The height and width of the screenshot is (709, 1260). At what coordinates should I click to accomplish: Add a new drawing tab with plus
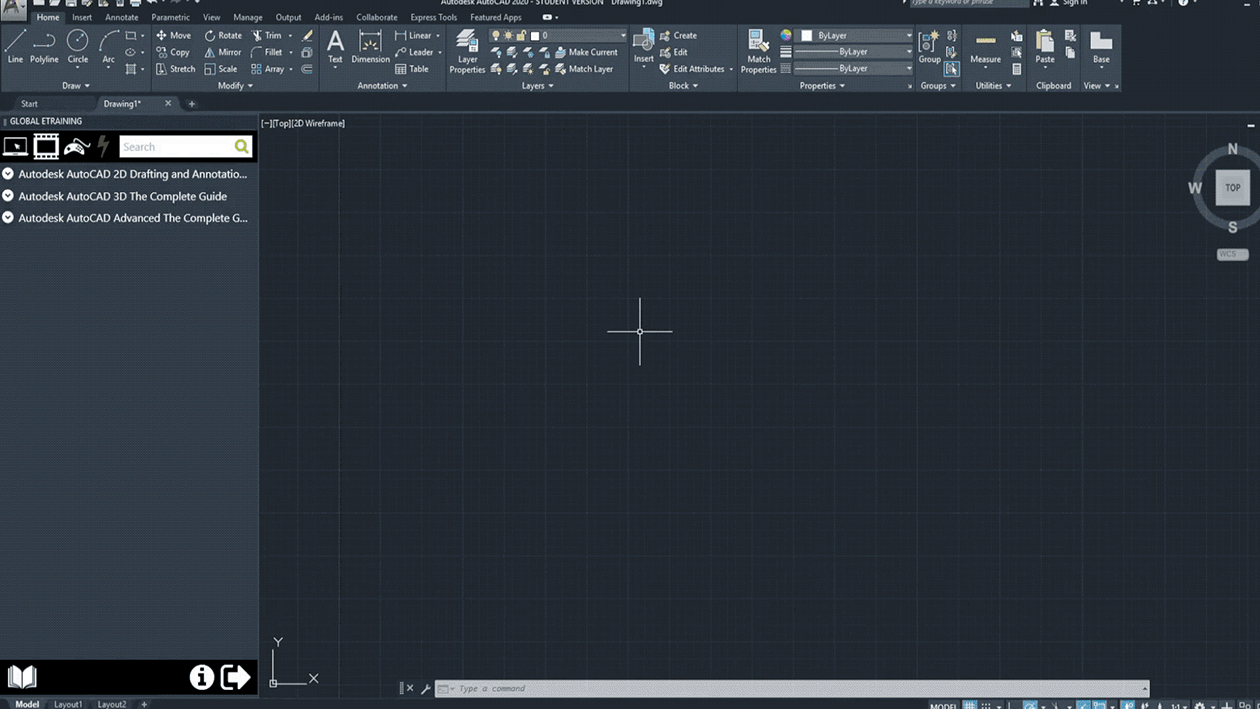click(192, 104)
